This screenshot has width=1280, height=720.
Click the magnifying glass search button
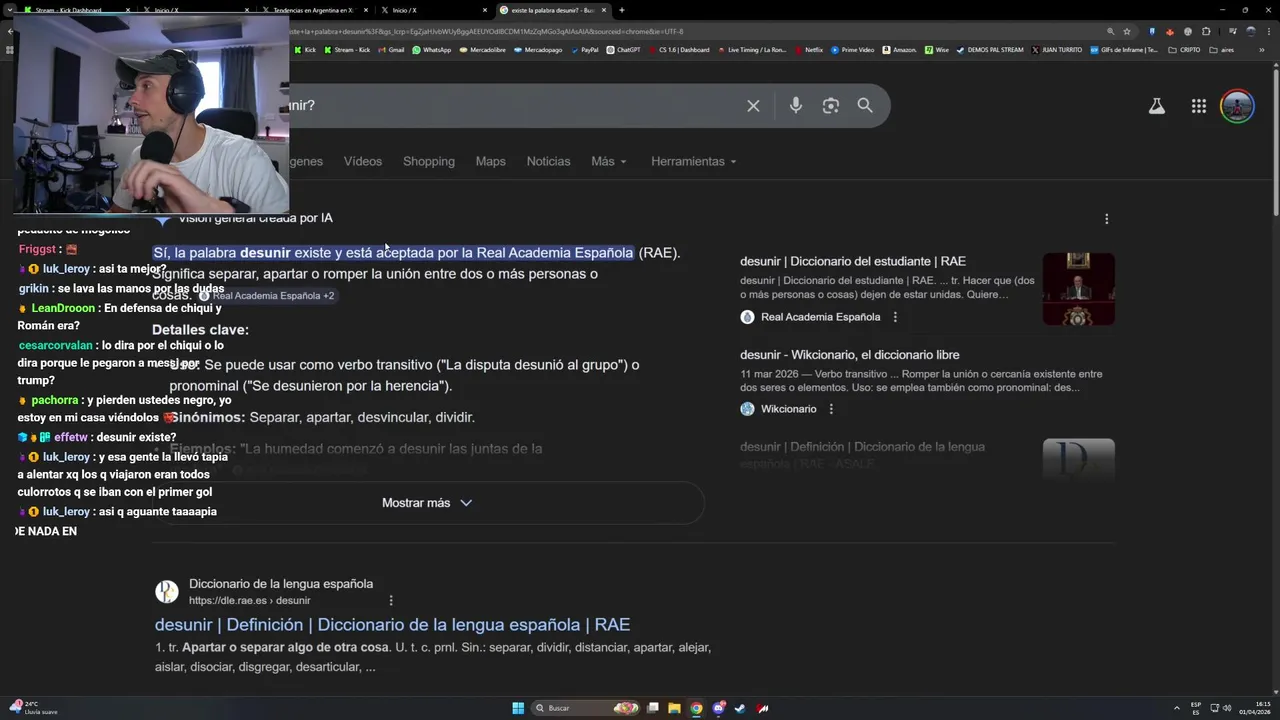[x=865, y=105]
